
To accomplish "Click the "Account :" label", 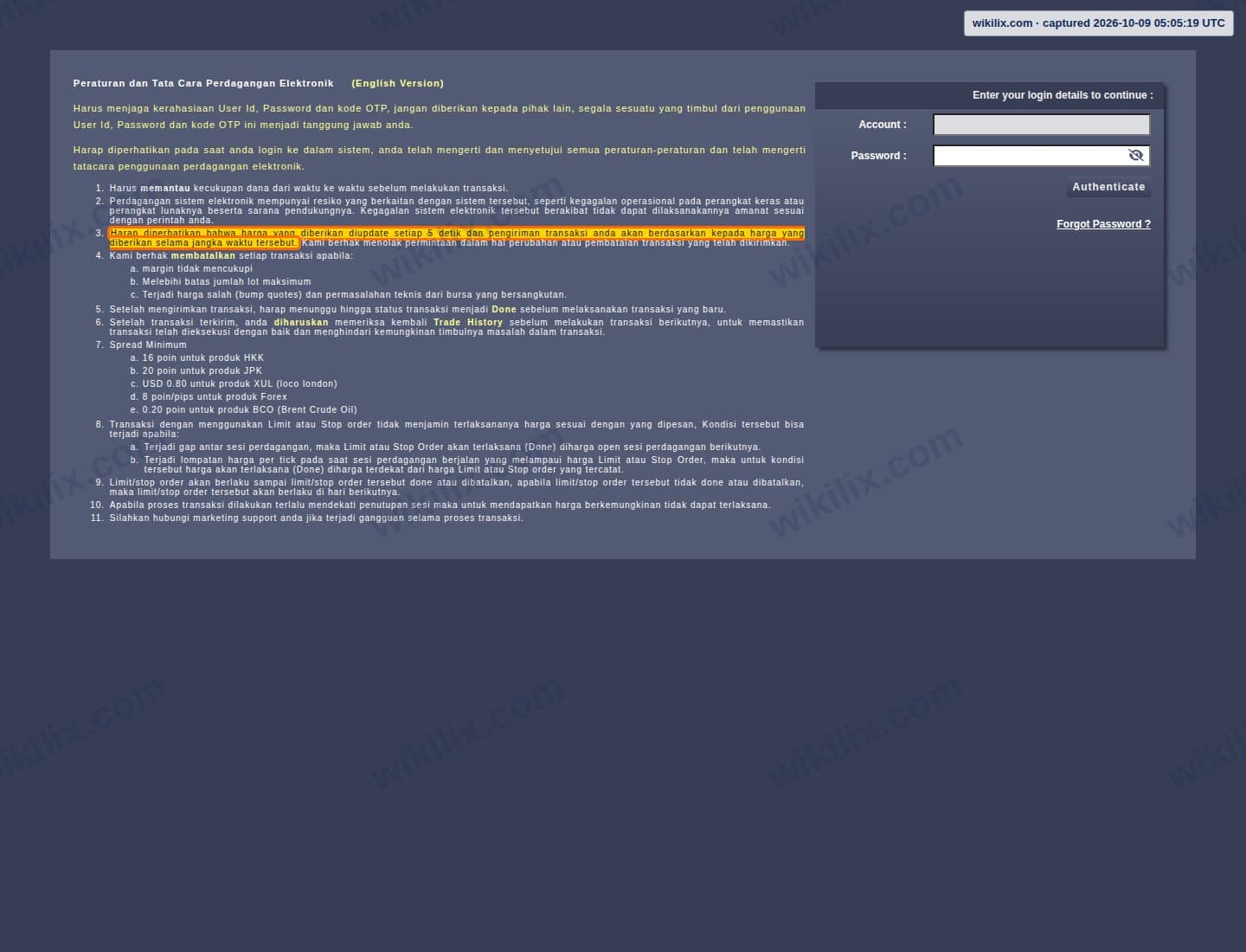I will pos(883,125).
